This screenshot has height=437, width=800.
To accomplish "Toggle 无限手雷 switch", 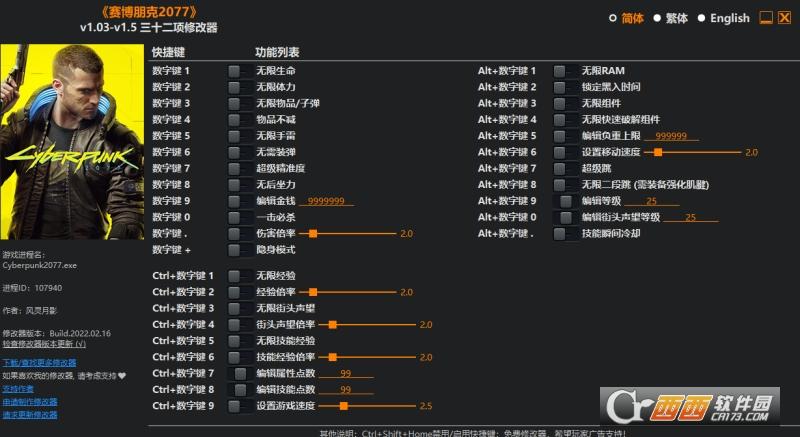I will [x=239, y=136].
